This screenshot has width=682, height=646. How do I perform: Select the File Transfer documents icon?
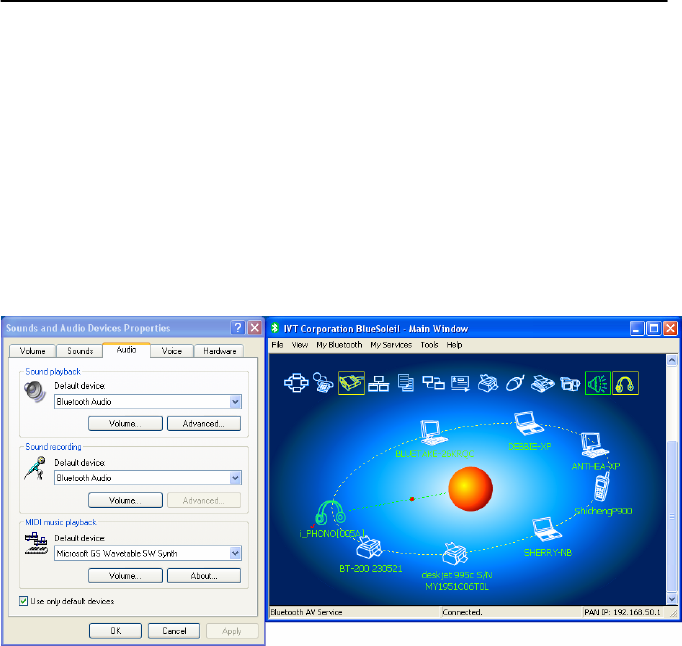[406, 383]
